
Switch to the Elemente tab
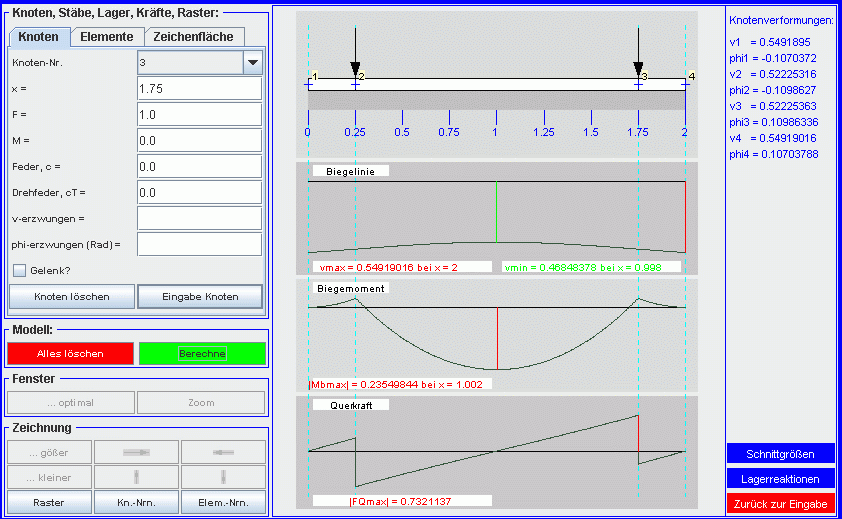click(106, 37)
